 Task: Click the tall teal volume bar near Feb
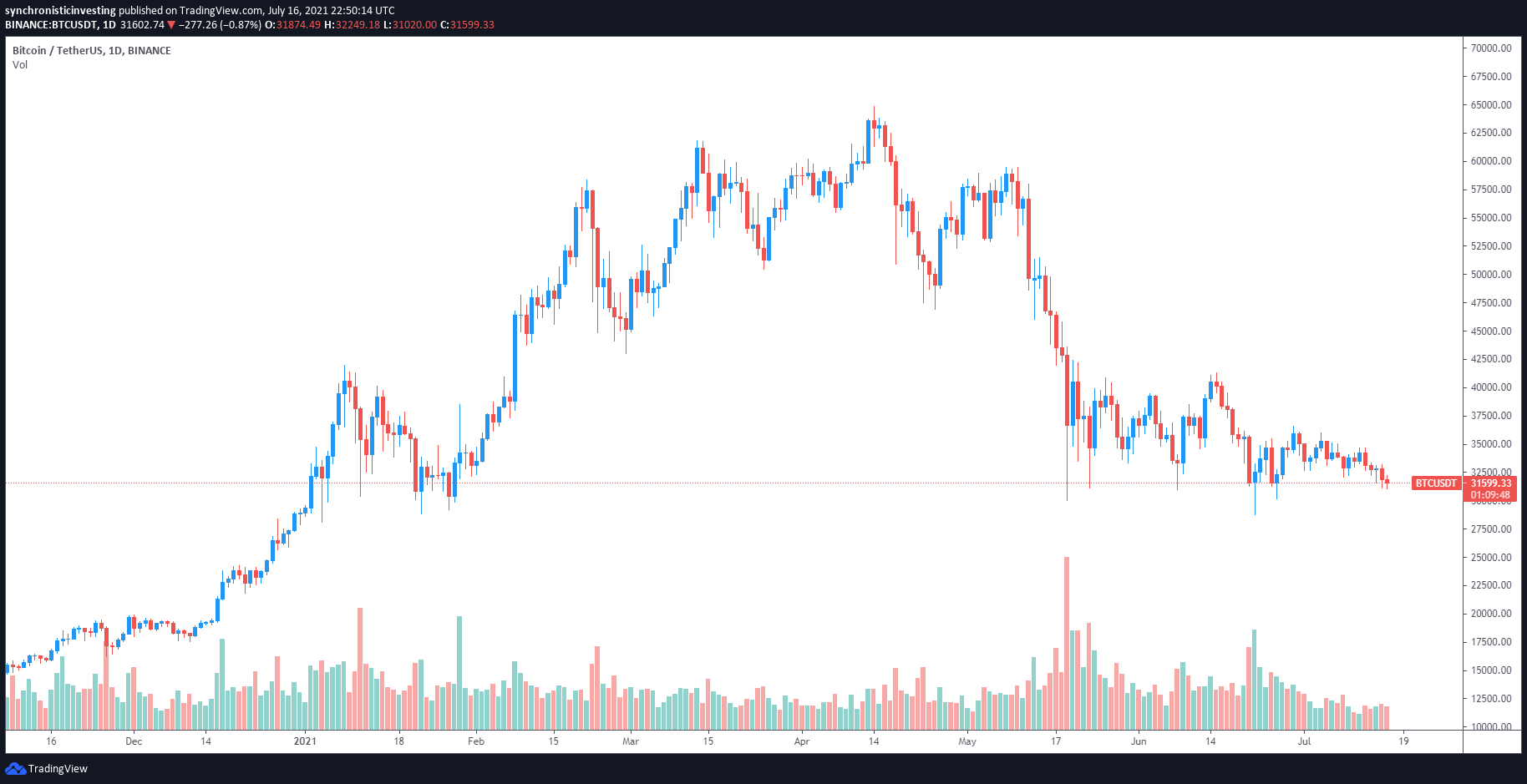(459, 672)
